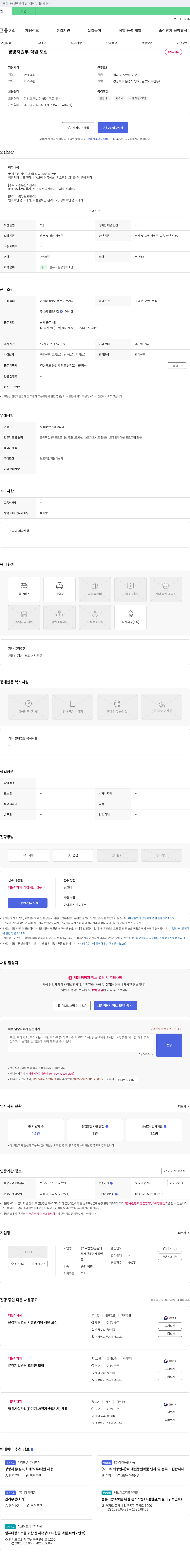Click info icon beside 빅데이터 추천 정보

[x=32, y=1449]
